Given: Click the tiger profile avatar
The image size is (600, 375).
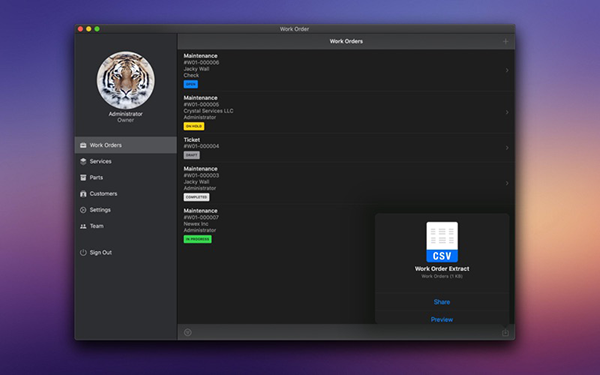Looking at the screenshot, I should pos(126,80).
